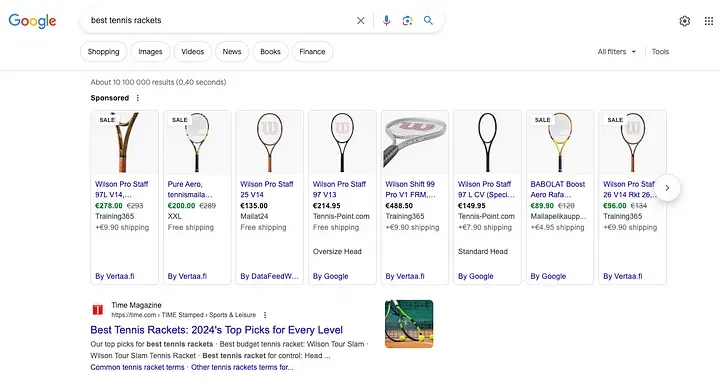Screen dimensions: 720x384
Task: Open the Tools option
Action: [x=660, y=51]
